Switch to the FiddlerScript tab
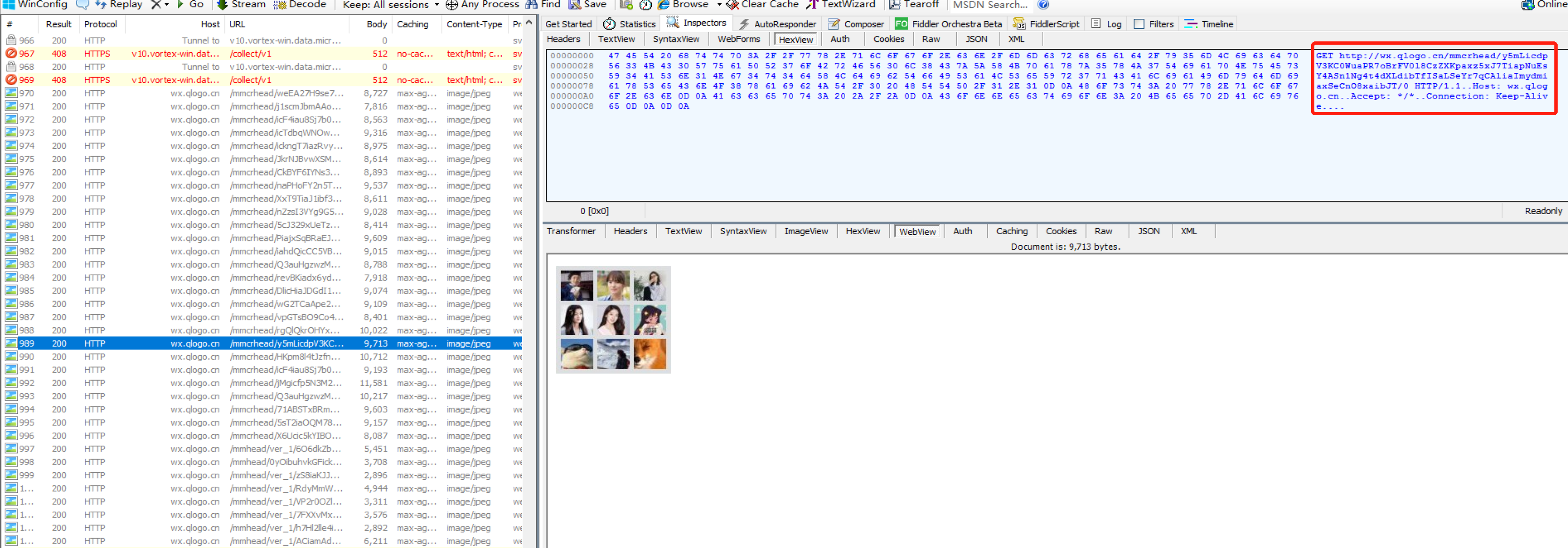Viewport: 1568px width, 548px height. coord(1046,24)
